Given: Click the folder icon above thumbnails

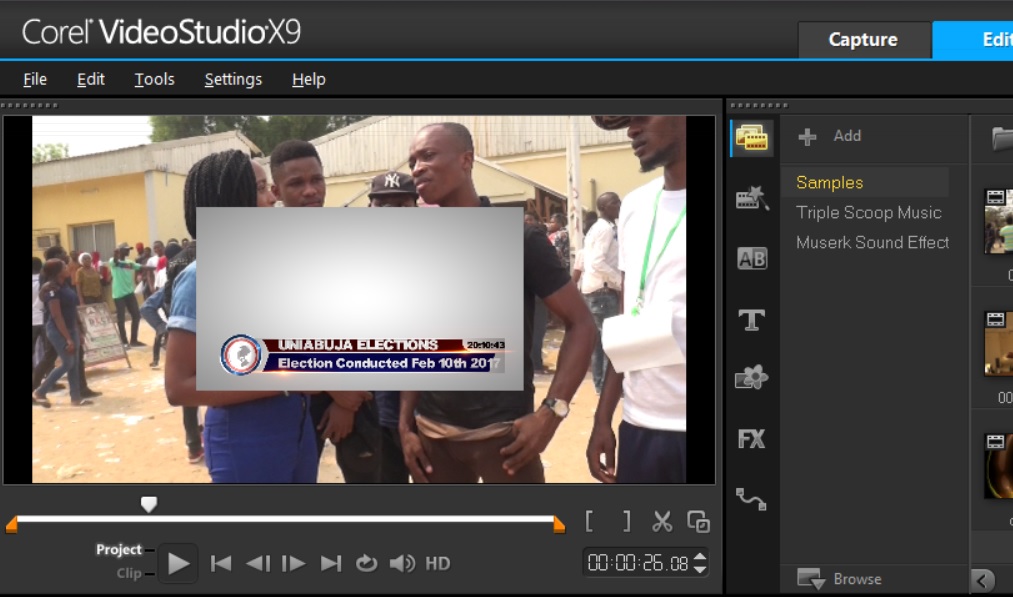Looking at the screenshot, I should tap(1003, 138).
